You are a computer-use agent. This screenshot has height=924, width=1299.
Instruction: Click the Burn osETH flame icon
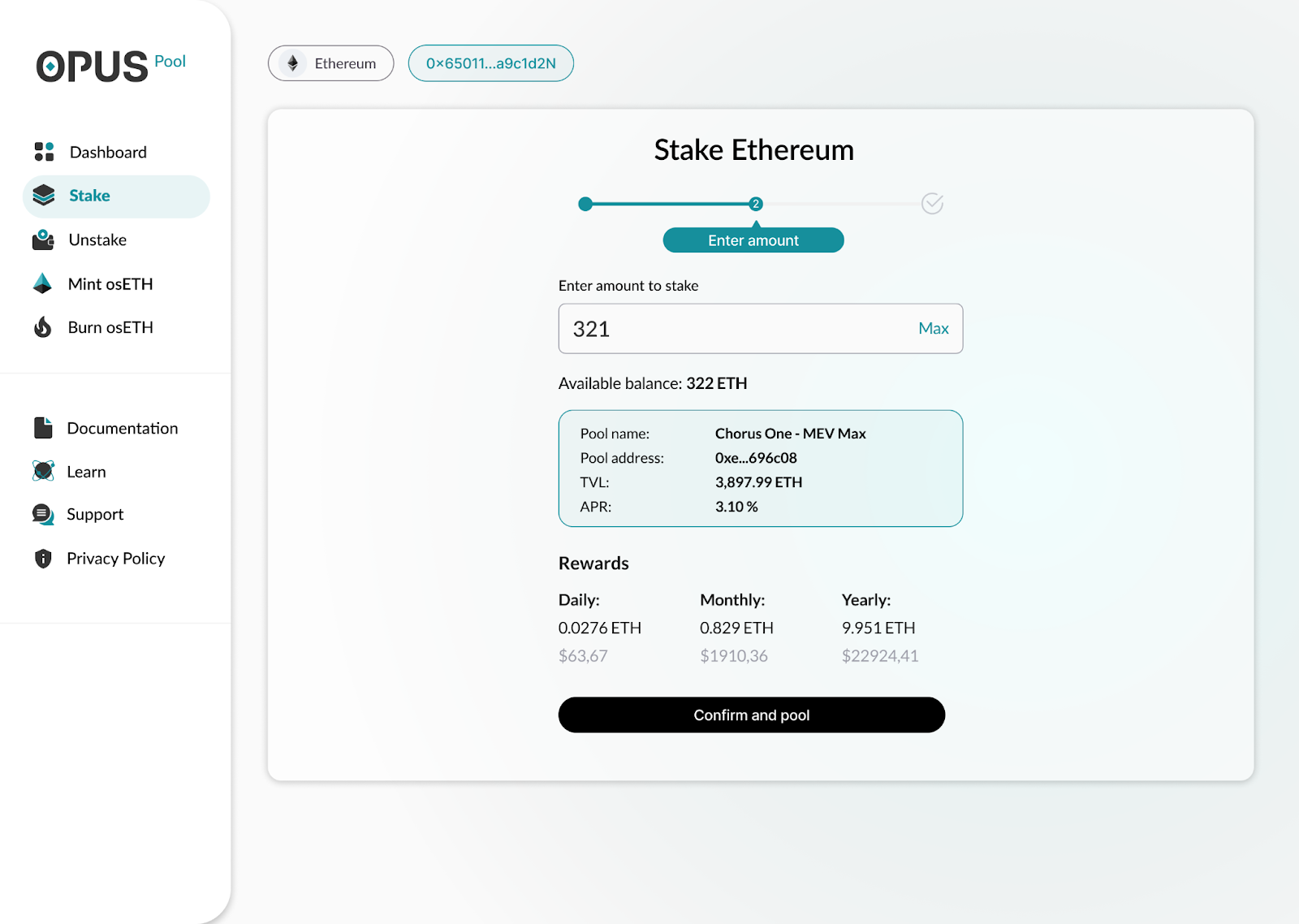tap(43, 327)
